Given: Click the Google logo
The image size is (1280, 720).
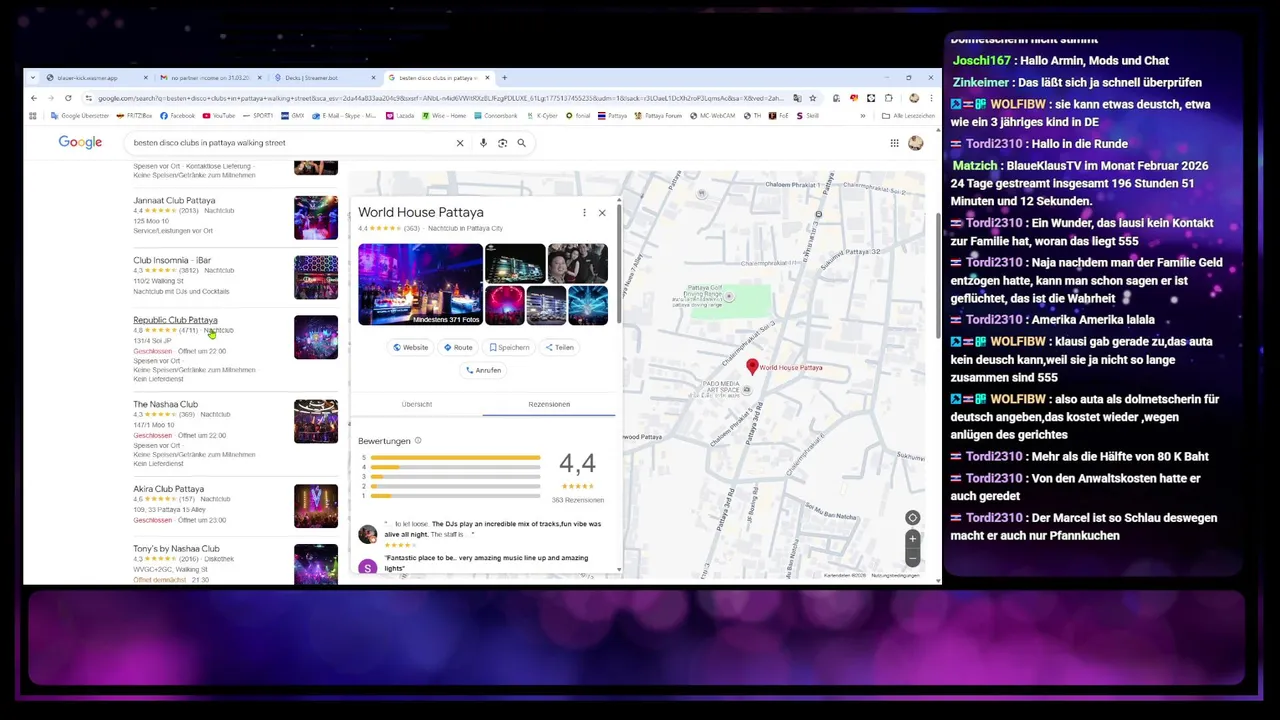Looking at the screenshot, I should (80, 143).
